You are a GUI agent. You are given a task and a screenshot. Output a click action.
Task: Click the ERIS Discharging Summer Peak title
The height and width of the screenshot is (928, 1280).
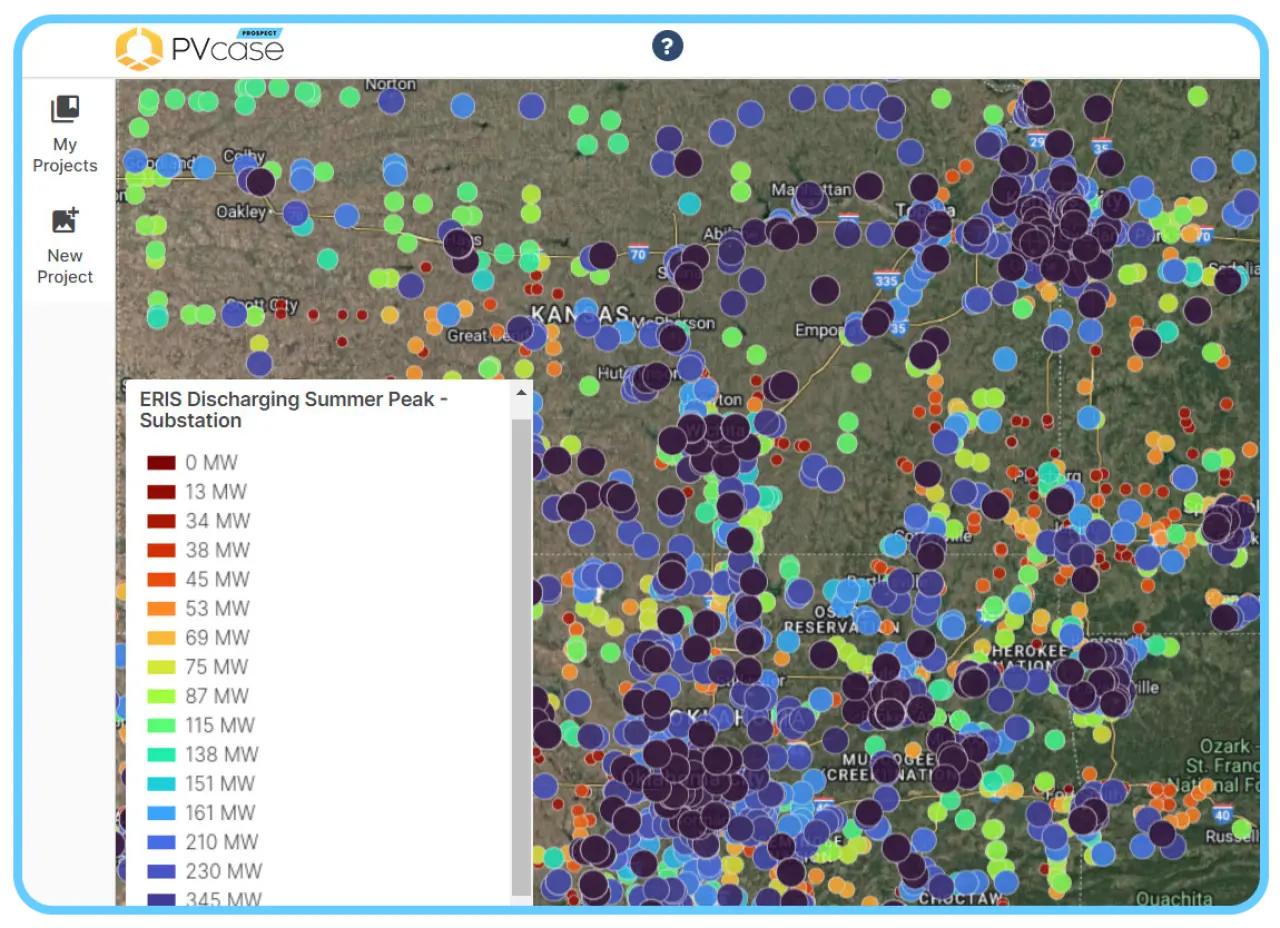pyautogui.click(x=293, y=410)
